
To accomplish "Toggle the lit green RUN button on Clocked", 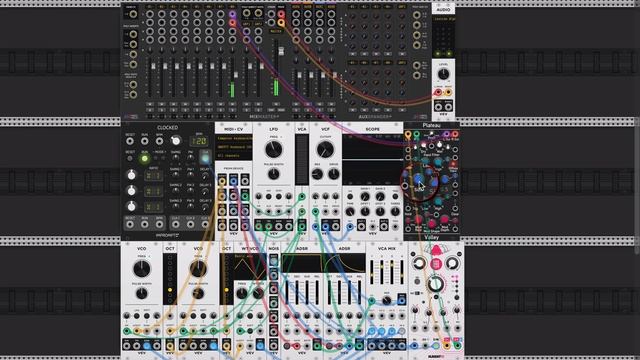I will [144, 158].
